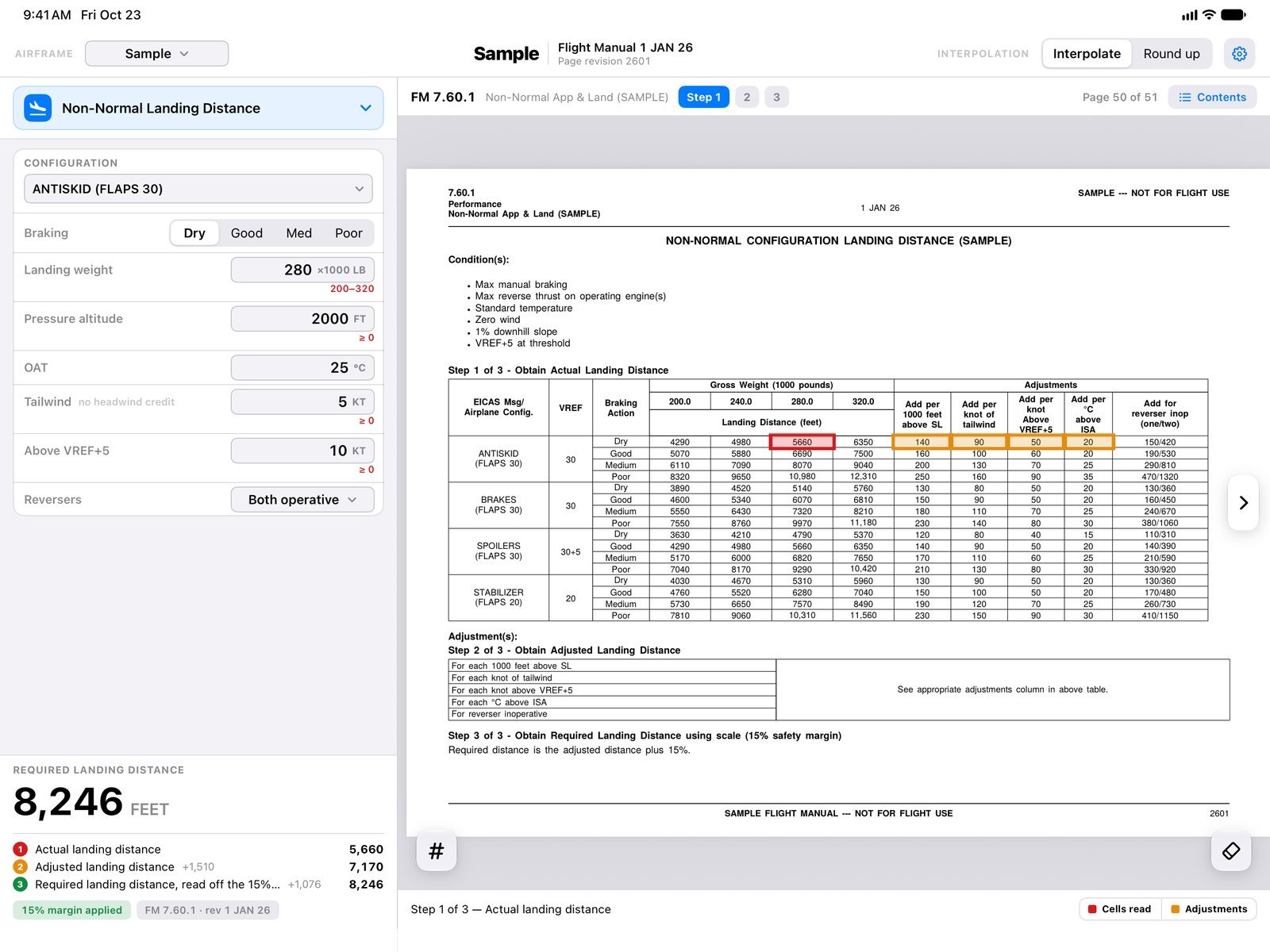Toggle Cells read legend
The height and width of the screenshot is (952, 1270).
[x=1119, y=909]
